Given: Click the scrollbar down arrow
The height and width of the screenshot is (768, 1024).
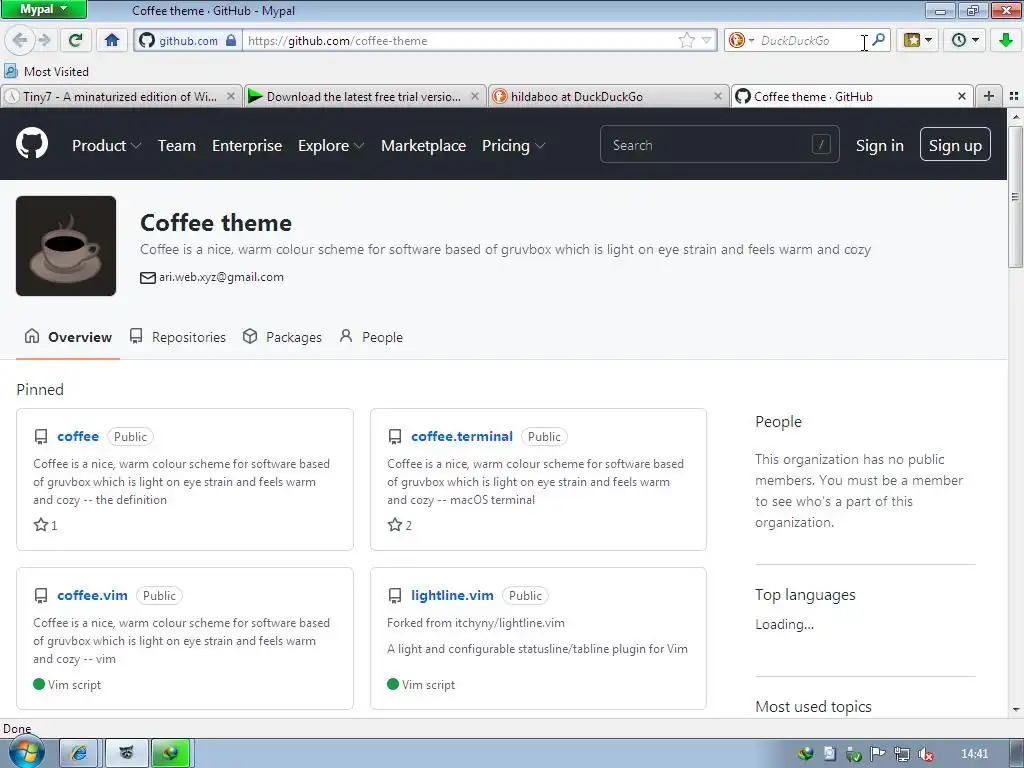Looking at the screenshot, I should click(1016, 709).
